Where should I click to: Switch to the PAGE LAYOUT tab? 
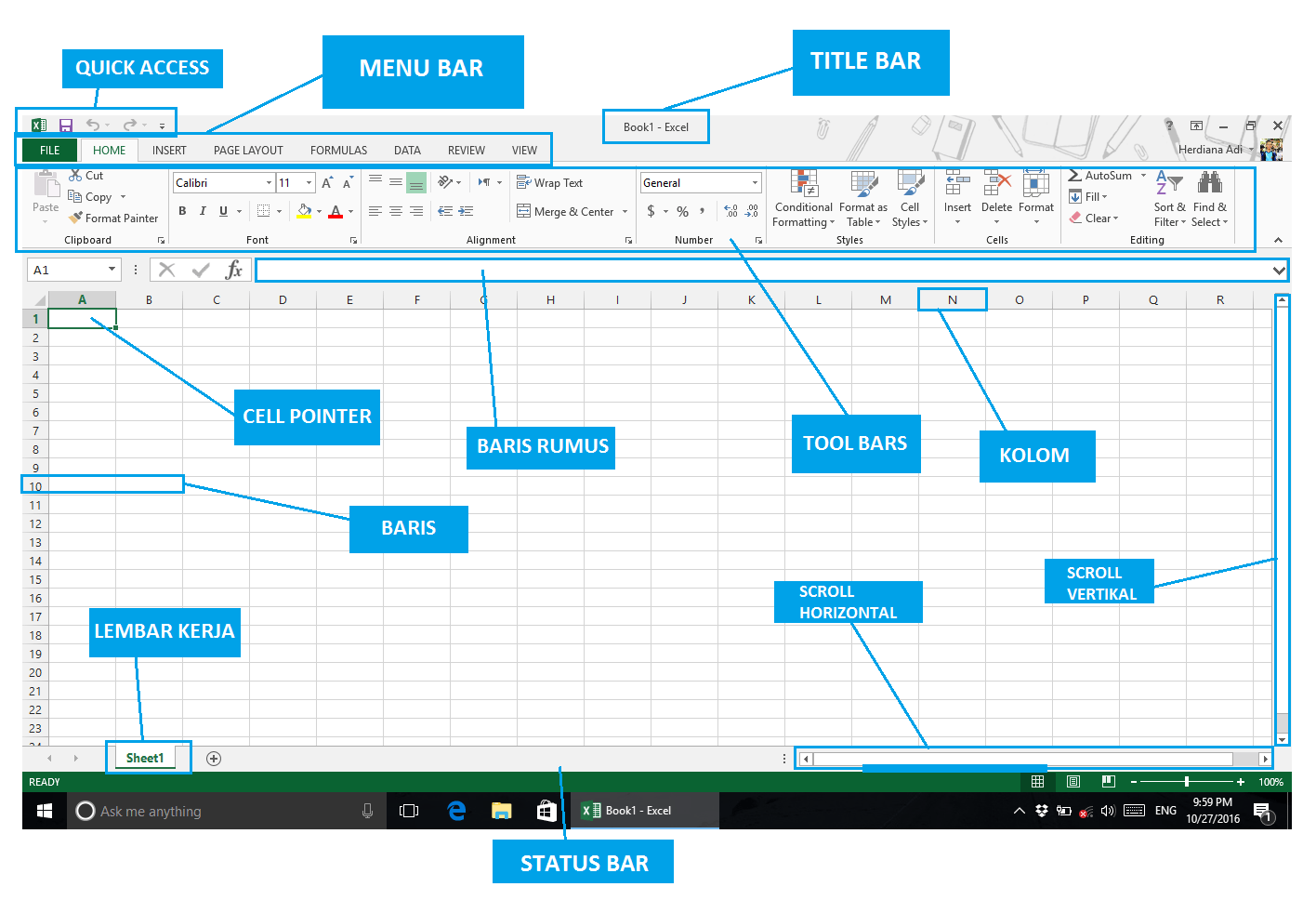point(248,150)
